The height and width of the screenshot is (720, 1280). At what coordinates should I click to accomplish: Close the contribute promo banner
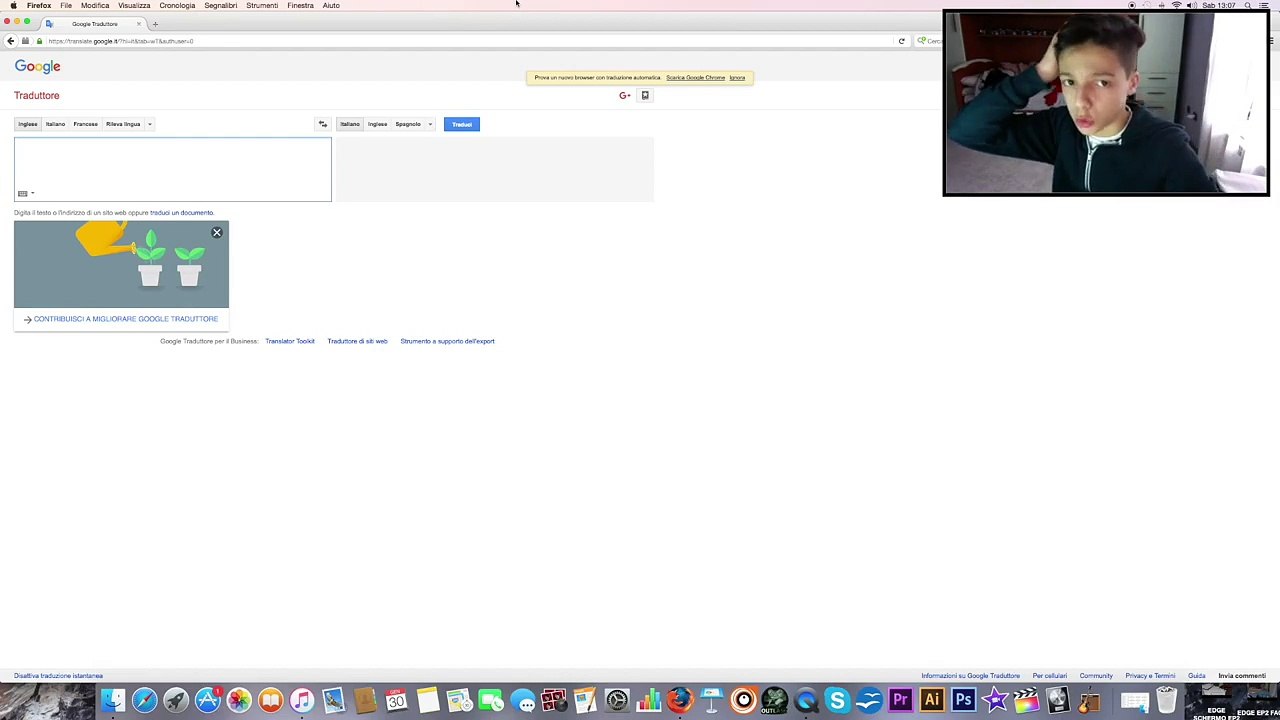[216, 233]
